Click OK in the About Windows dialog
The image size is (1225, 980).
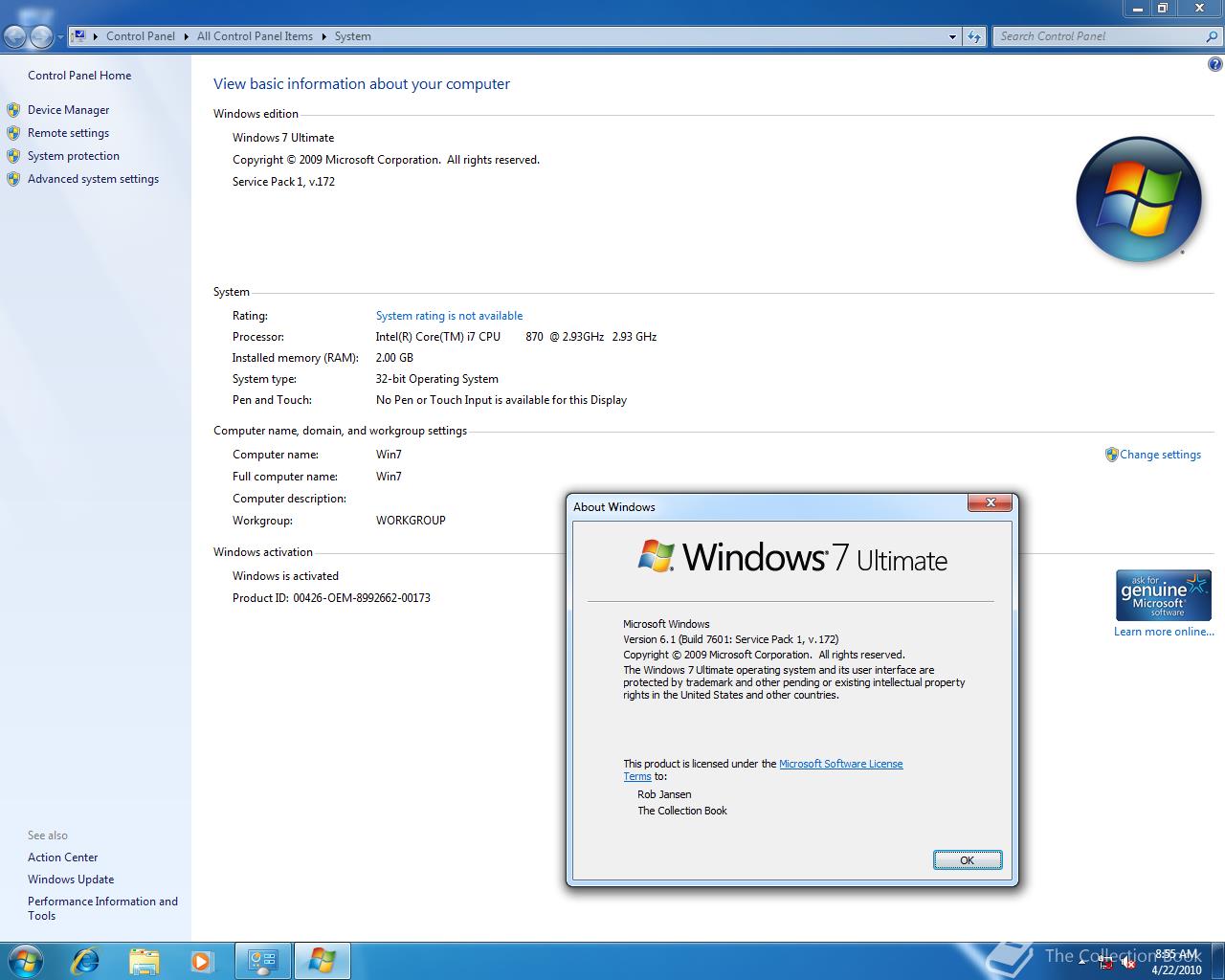[x=967, y=859]
